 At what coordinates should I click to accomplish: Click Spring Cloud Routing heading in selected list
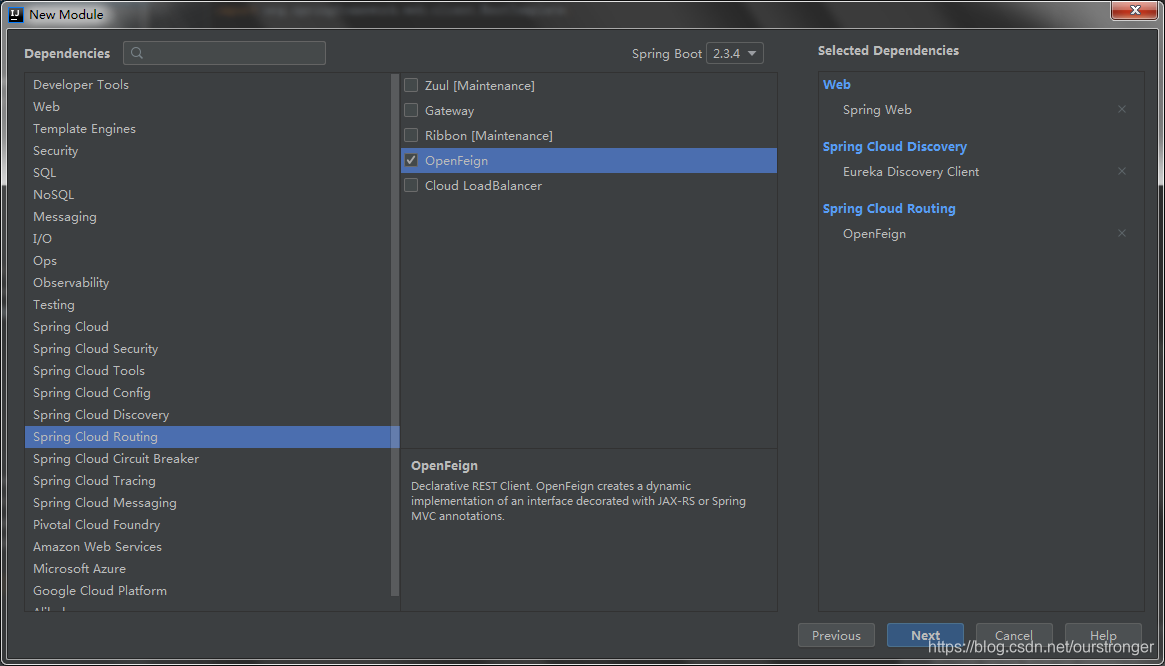889,209
